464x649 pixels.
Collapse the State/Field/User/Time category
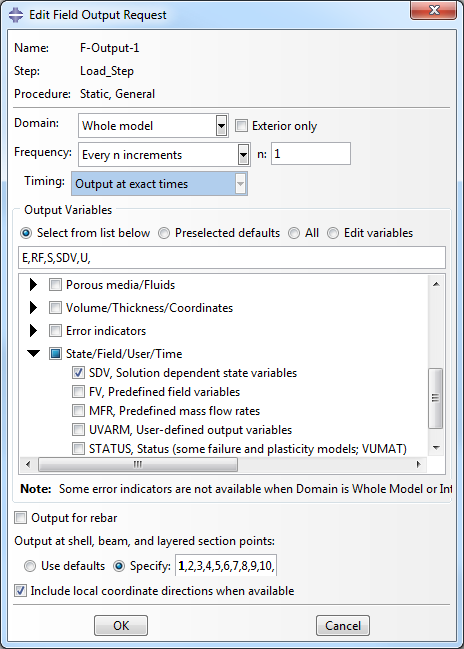click(34, 353)
